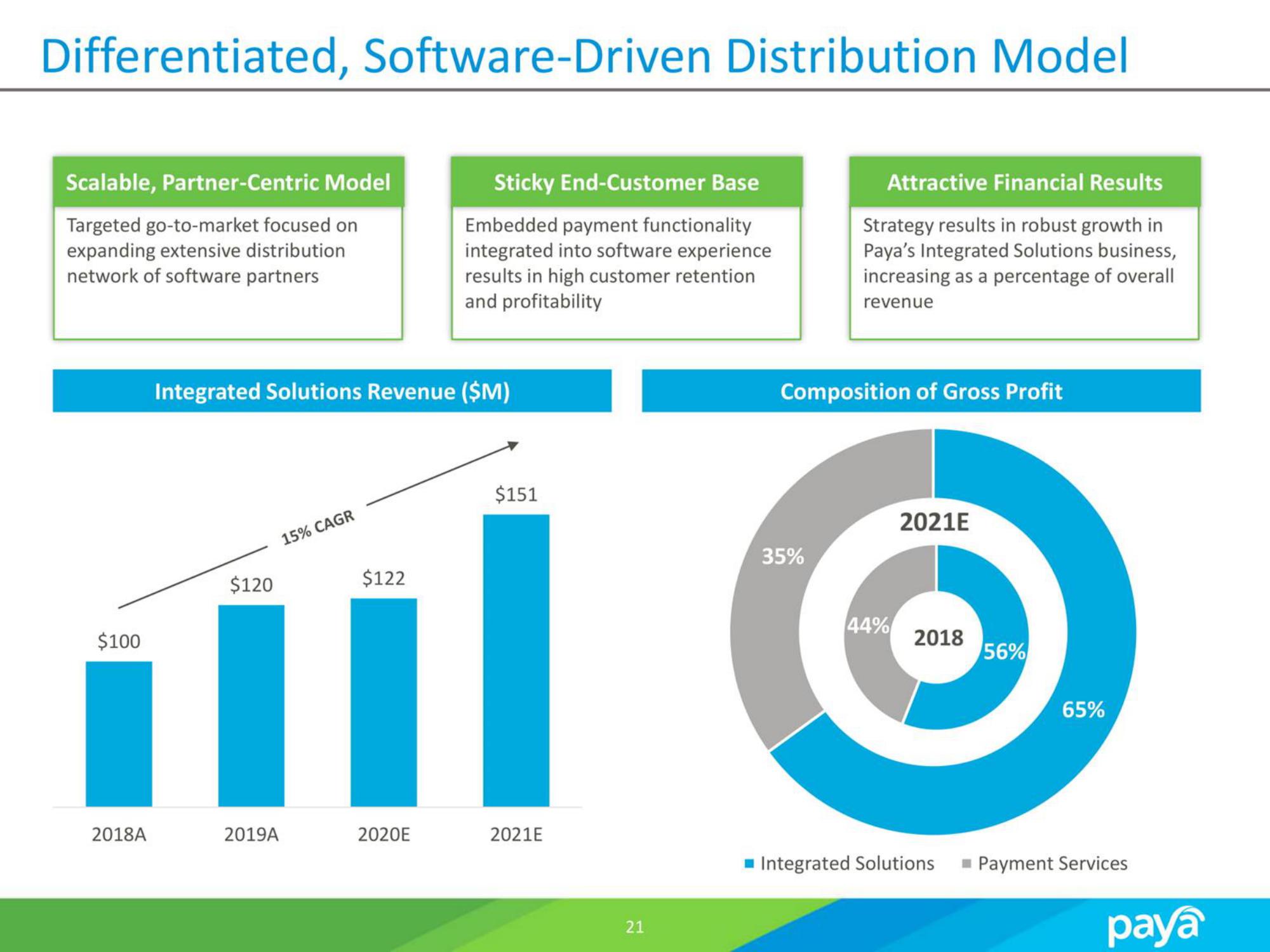This screenshot has height=952, width=1270.
Task: Click the 'Integrated Solutions' legend text
Action: 847,863
